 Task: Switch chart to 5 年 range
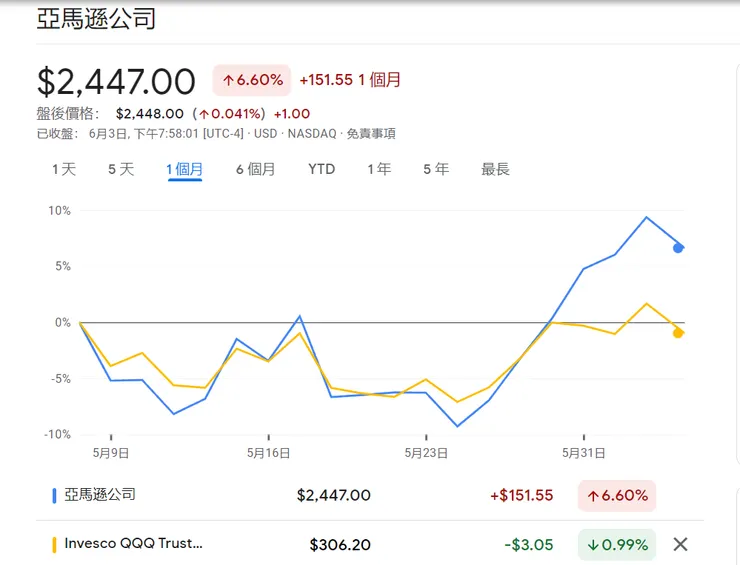tap(436, 169)
